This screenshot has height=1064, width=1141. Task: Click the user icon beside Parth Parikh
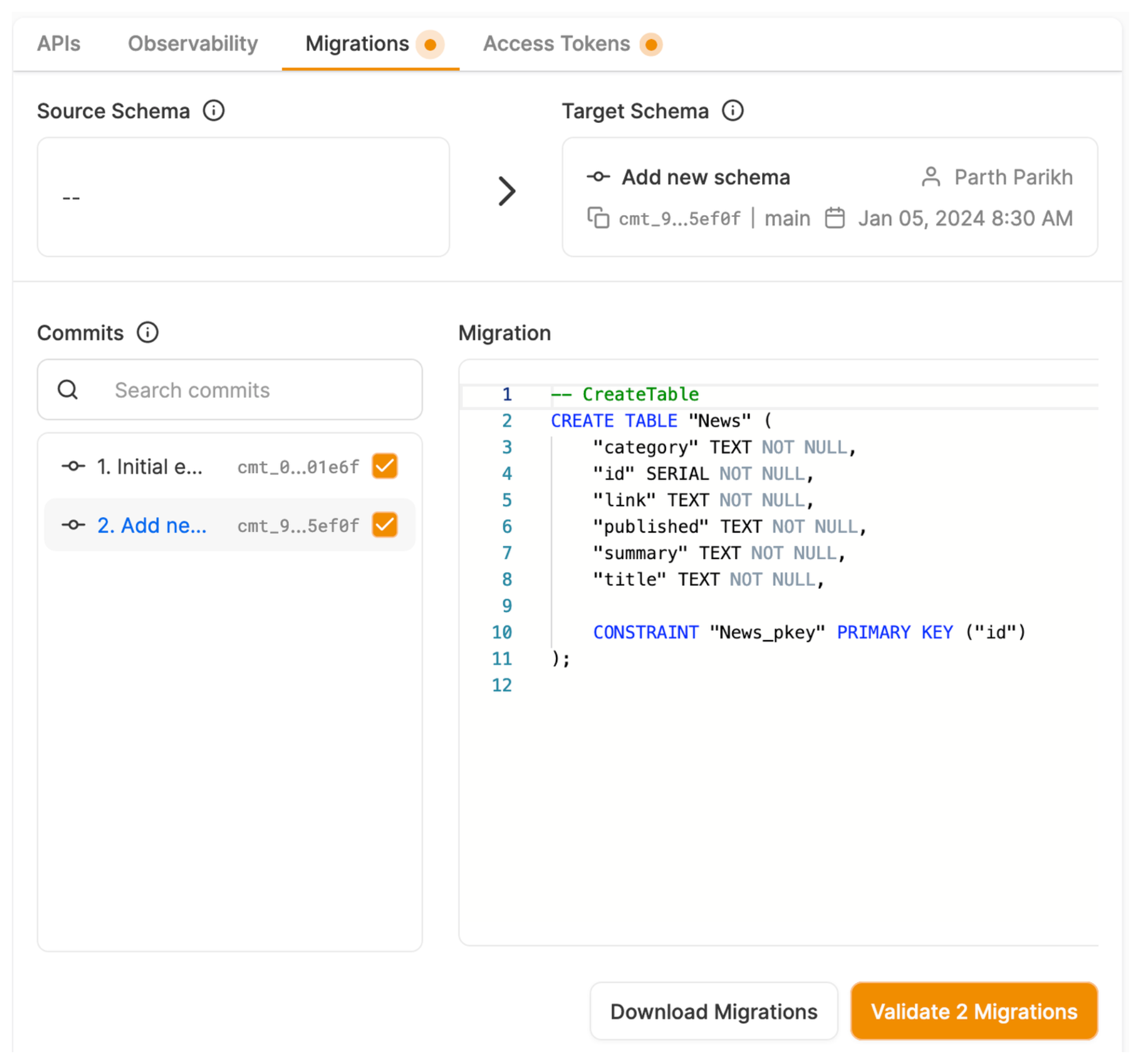point(930,177)
